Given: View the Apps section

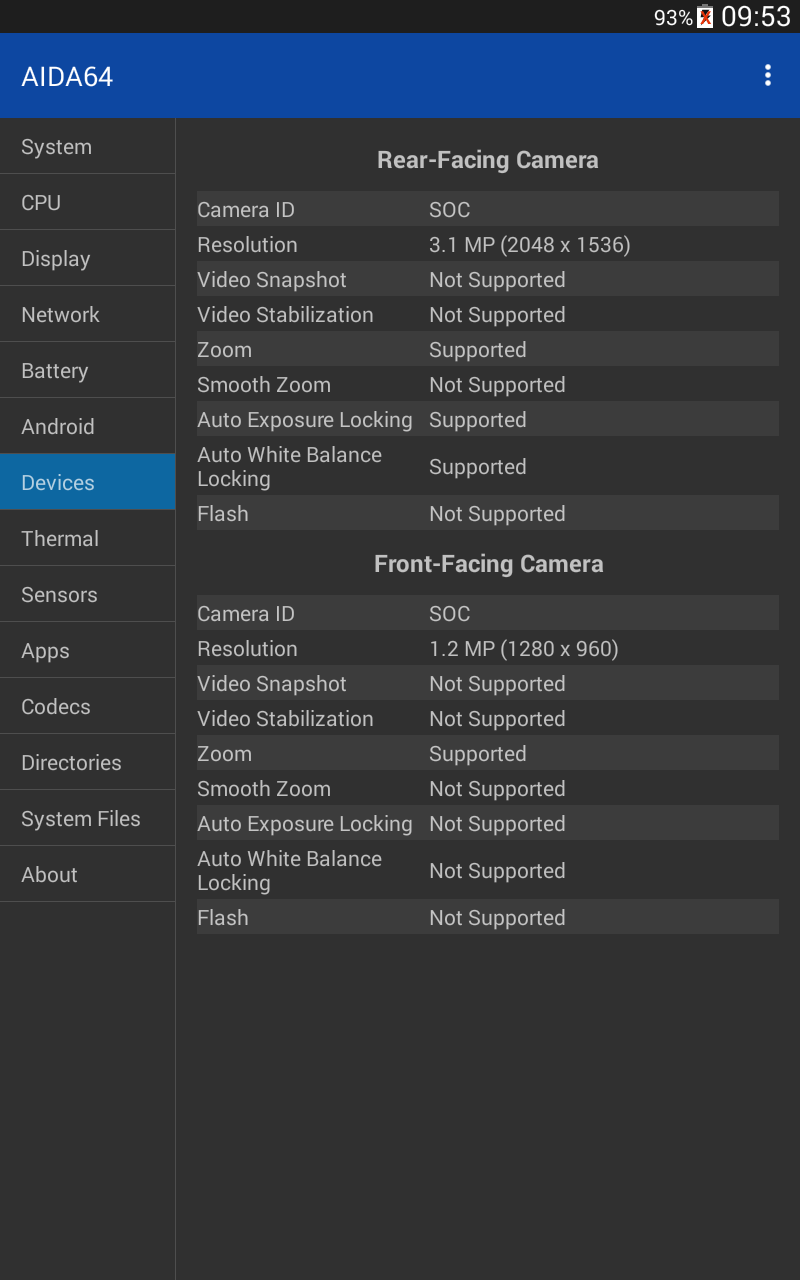Looking at the screenshot, I should coord(87,650).
